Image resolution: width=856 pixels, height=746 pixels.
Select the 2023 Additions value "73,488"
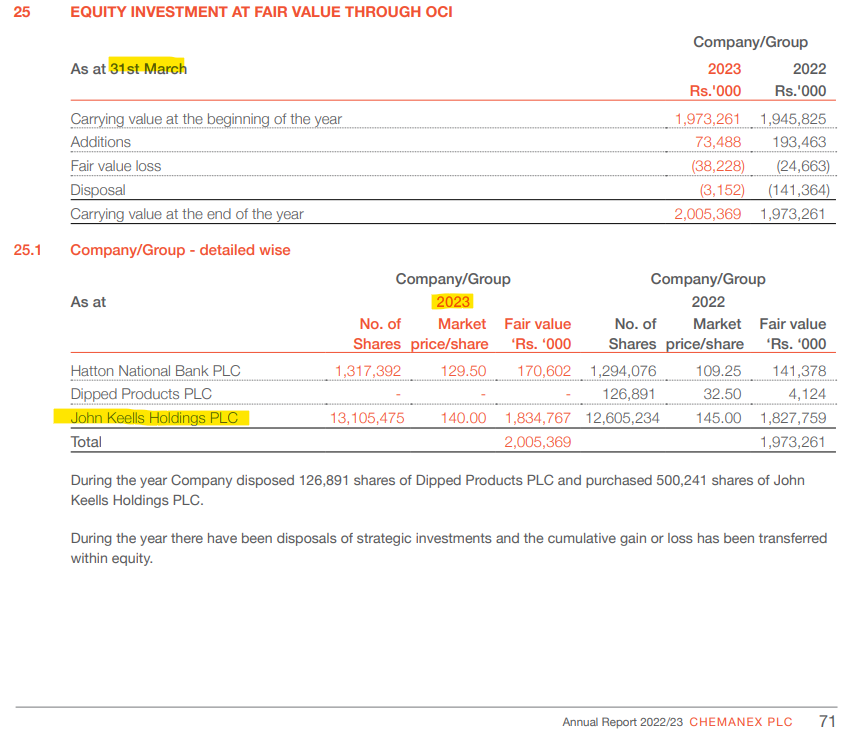coord(717,142)
